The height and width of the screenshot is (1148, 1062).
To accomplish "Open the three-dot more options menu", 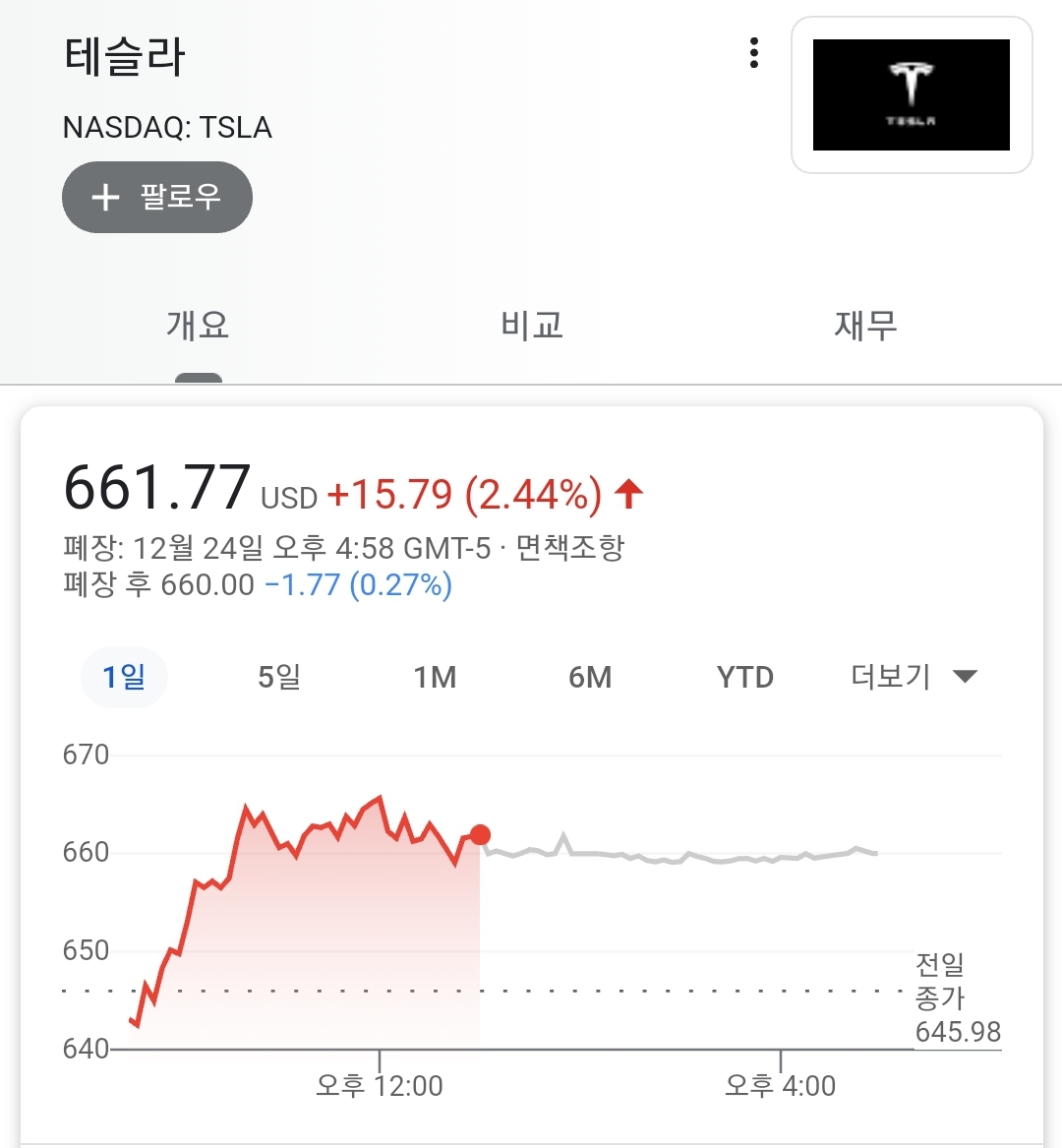I will pos(754,53).
